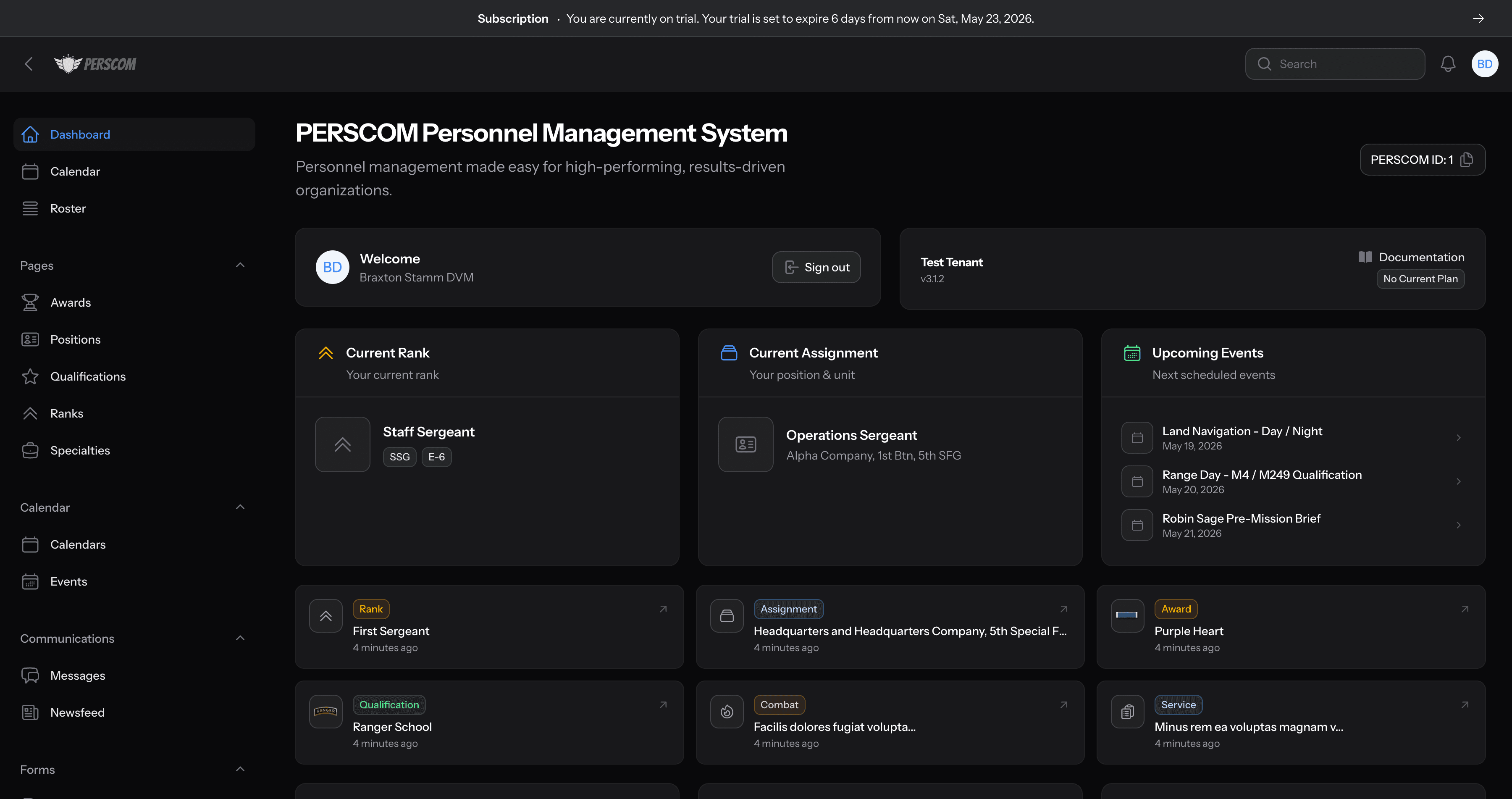Click the back chevron beside PERSCOM logo
Screen dimensions: 1512x799
(29, 64)
